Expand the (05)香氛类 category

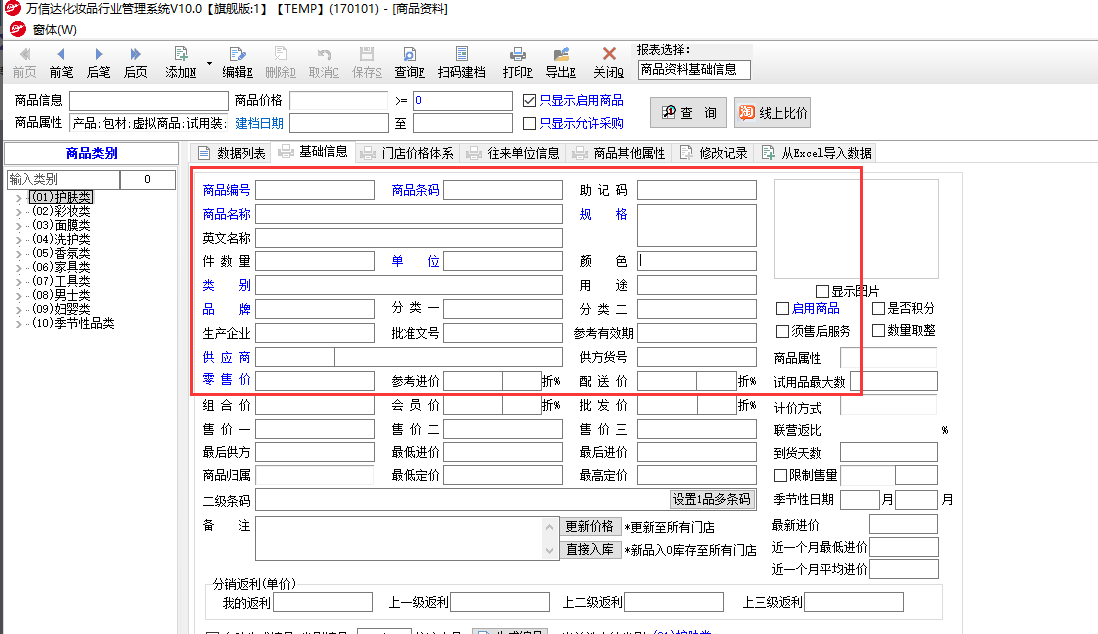(18, 254)
